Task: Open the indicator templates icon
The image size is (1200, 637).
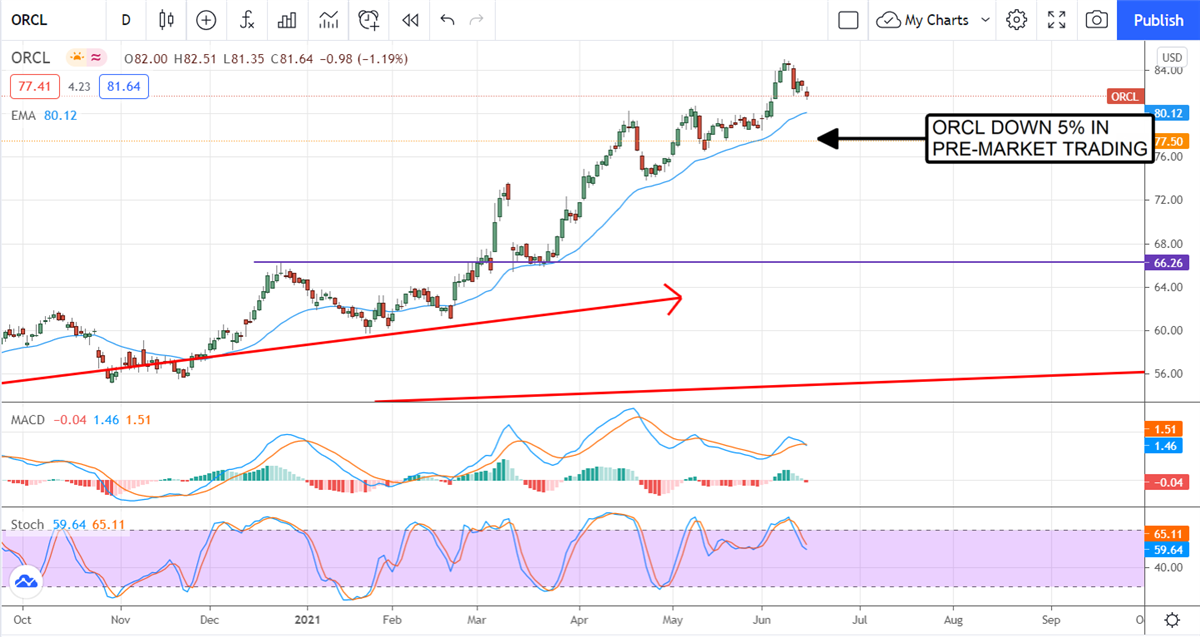Action: click(328, 19)
